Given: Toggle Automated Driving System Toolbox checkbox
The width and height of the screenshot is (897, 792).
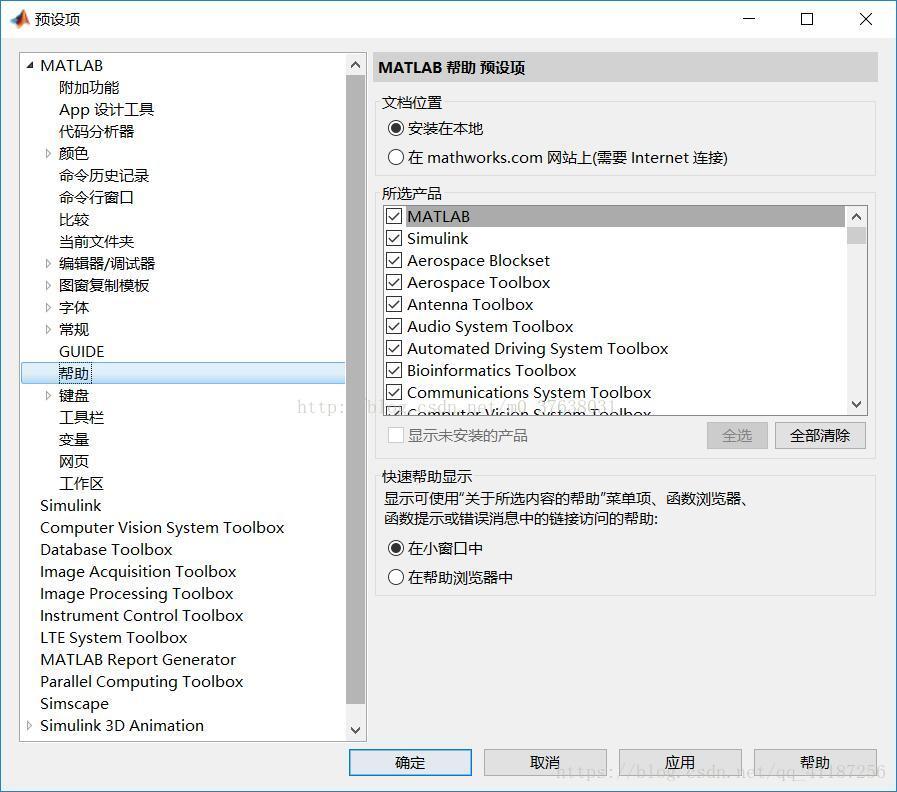Looking at the screenshot, I should pyautogui.click(x=394, y=348).
